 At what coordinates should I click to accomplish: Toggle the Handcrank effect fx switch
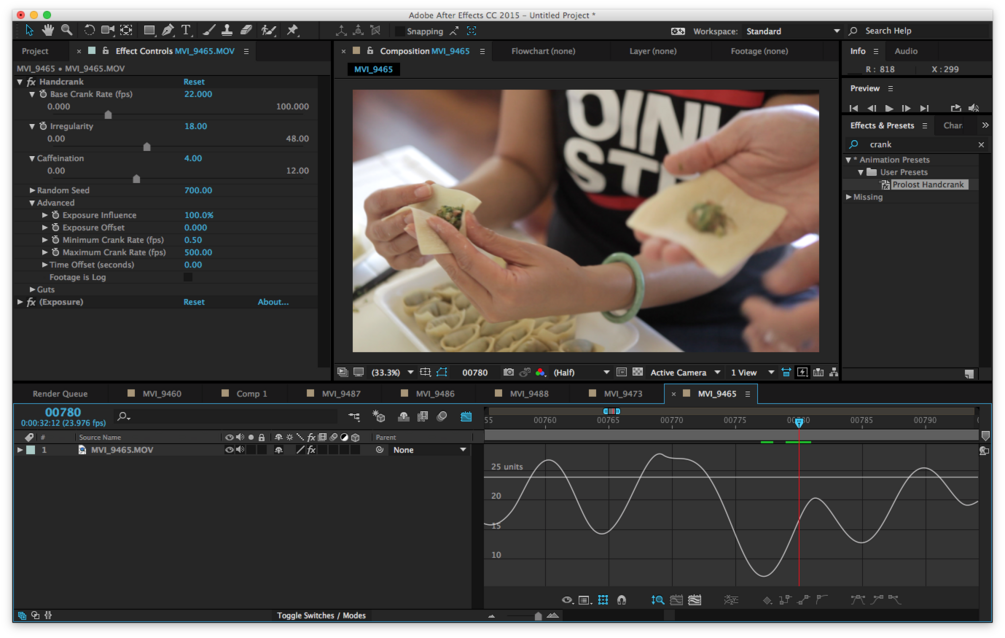click(x=30, y=82)
